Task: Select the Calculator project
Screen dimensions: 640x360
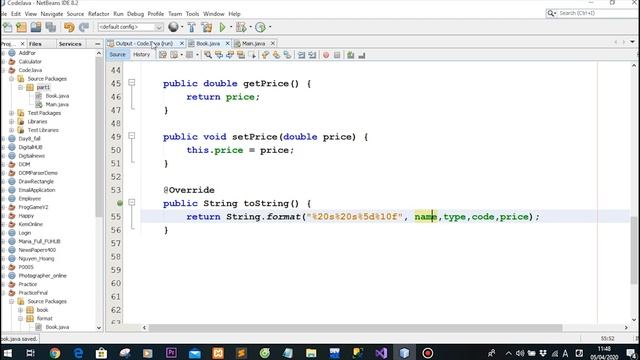Action: pyautogui.click(x=30, y=62)
